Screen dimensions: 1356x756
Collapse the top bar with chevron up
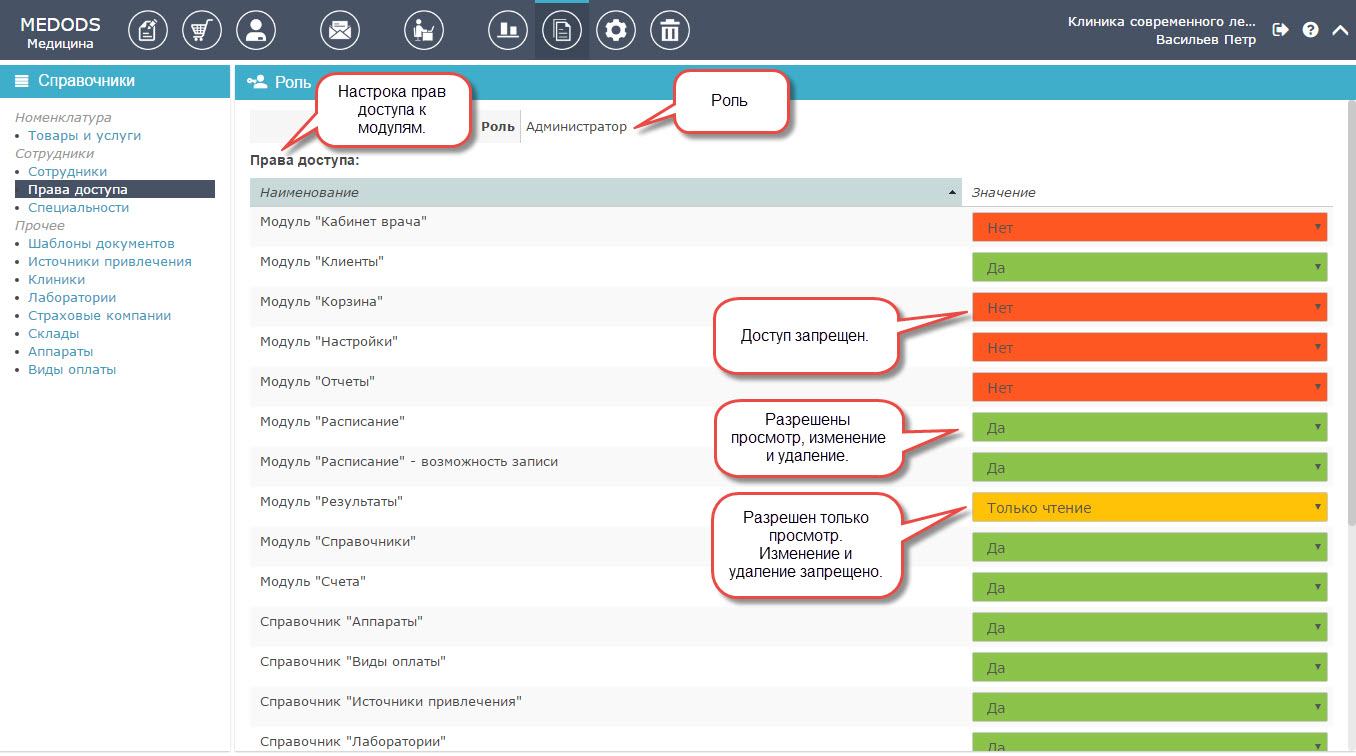pos(1340,30)
